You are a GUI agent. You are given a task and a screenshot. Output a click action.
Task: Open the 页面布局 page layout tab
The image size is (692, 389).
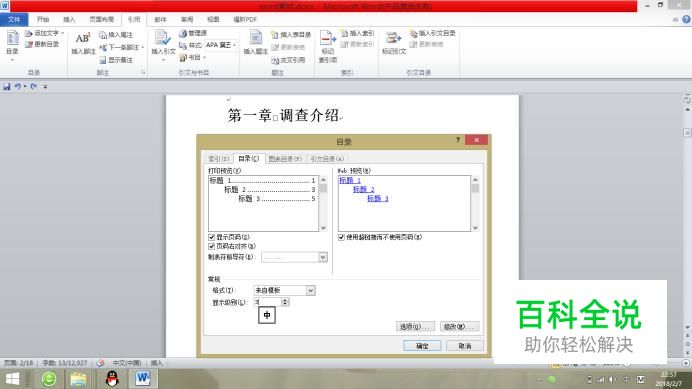point(102,19)
